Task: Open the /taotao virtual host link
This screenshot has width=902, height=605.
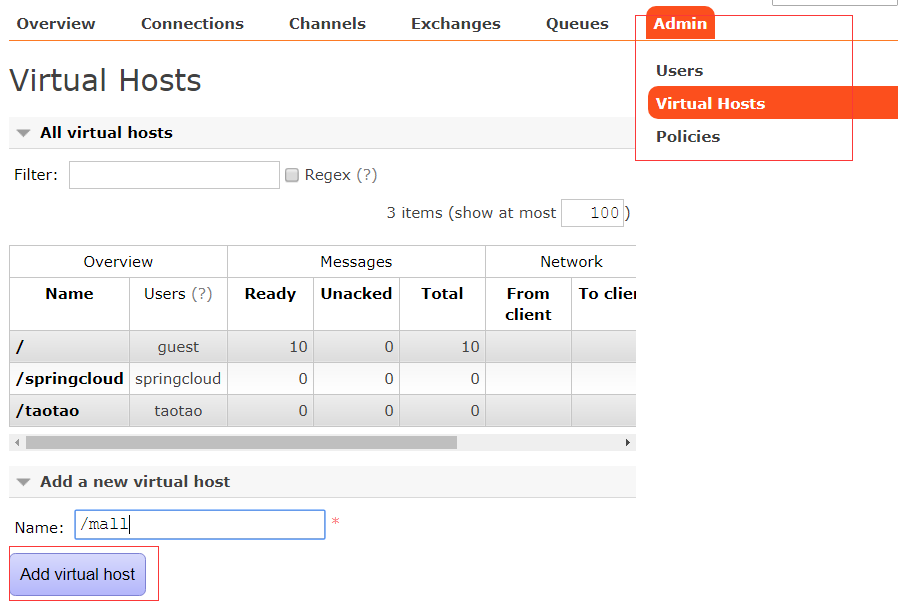Action: (x=48, y=411)
